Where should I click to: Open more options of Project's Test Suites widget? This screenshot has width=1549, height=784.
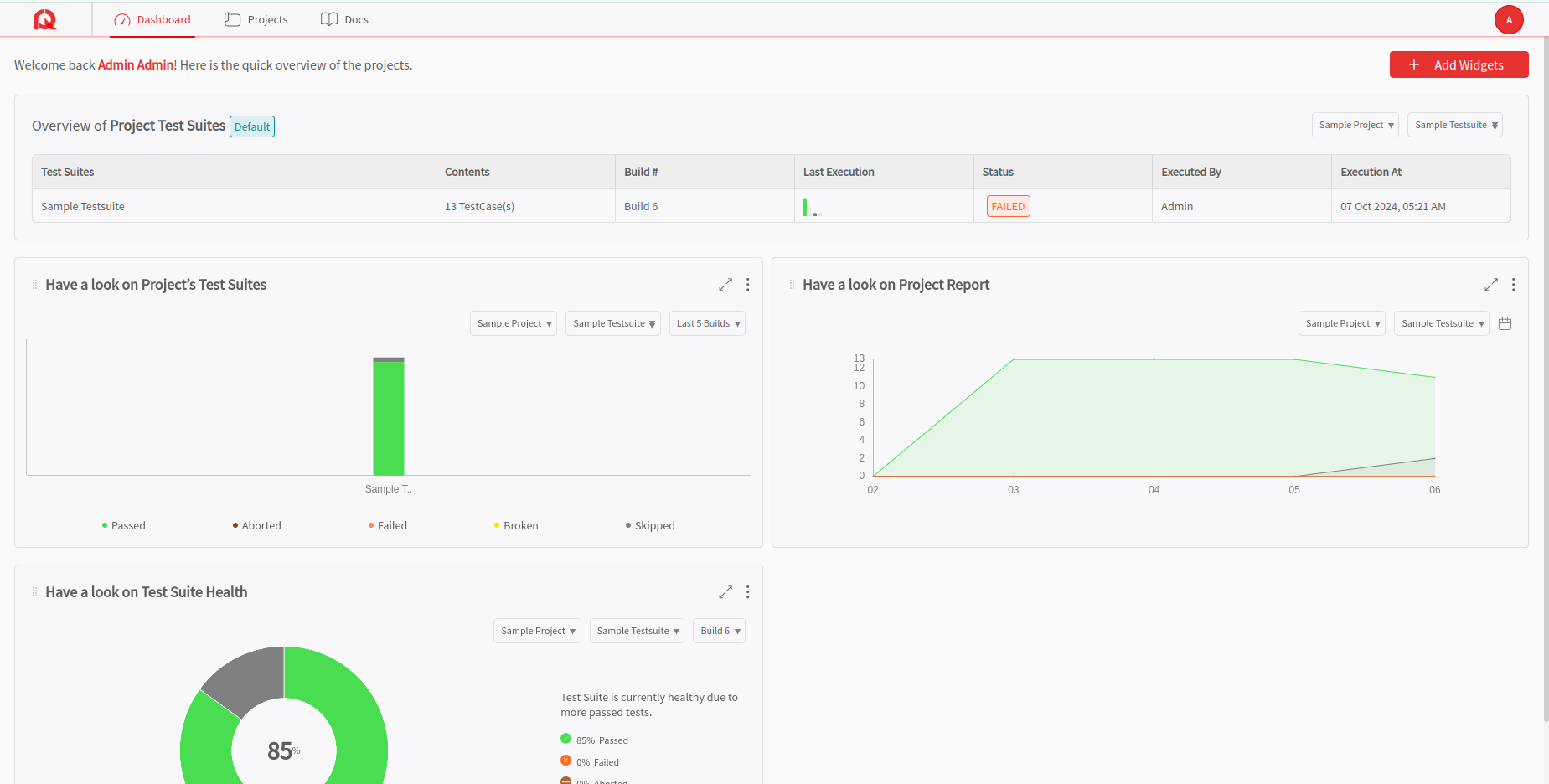tap(748, 285)
